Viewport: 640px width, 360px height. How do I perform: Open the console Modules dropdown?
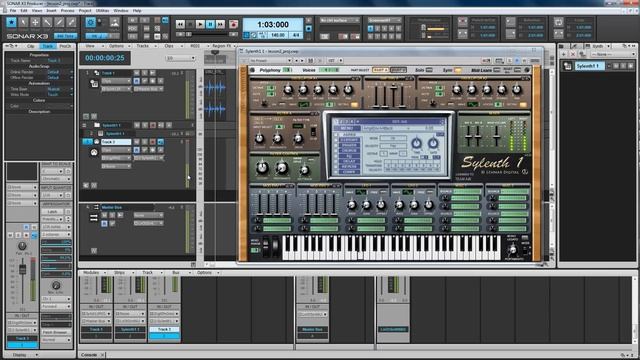click(94, 272)
